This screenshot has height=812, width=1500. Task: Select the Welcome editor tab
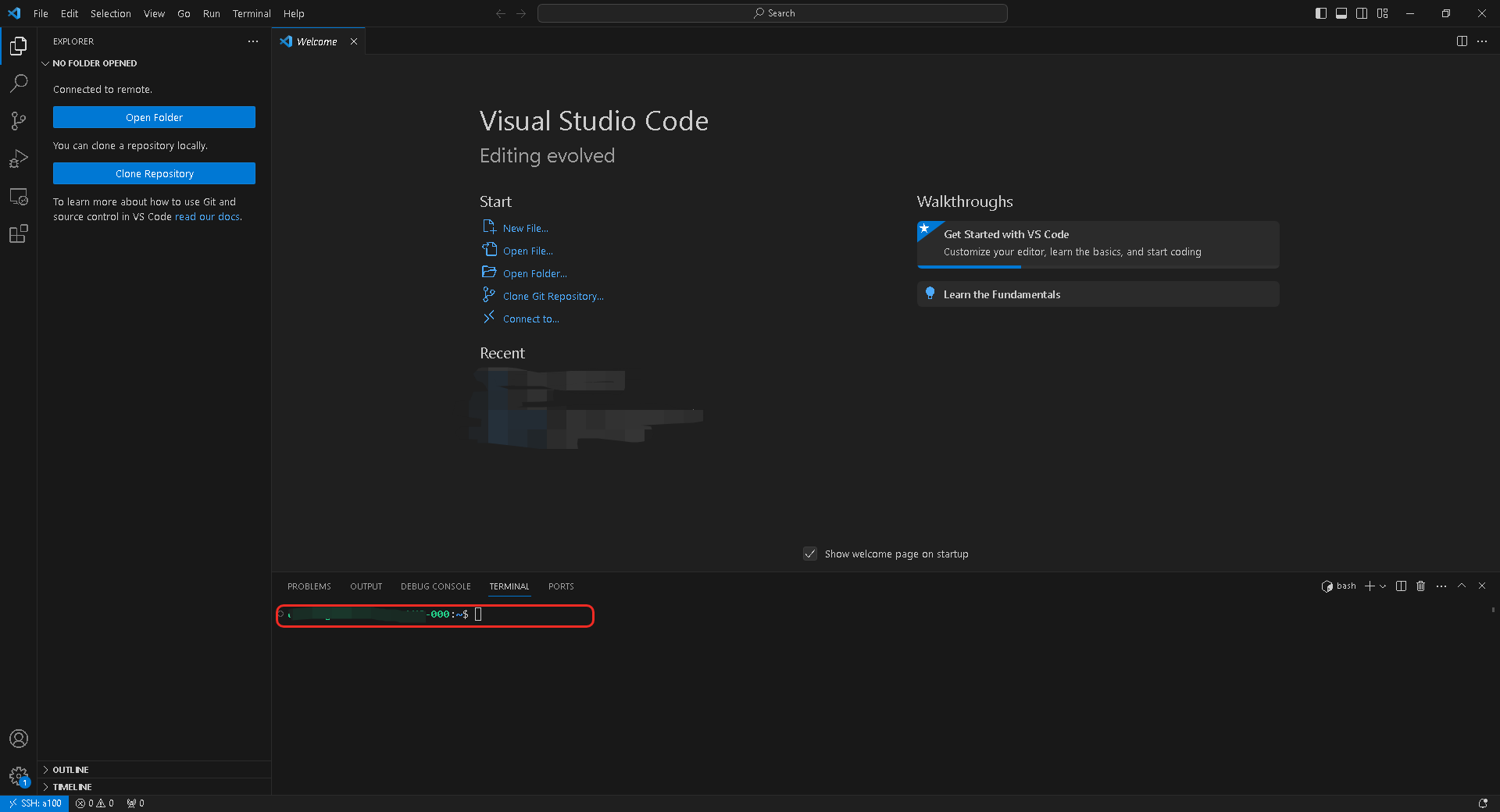tap(316, 41)
